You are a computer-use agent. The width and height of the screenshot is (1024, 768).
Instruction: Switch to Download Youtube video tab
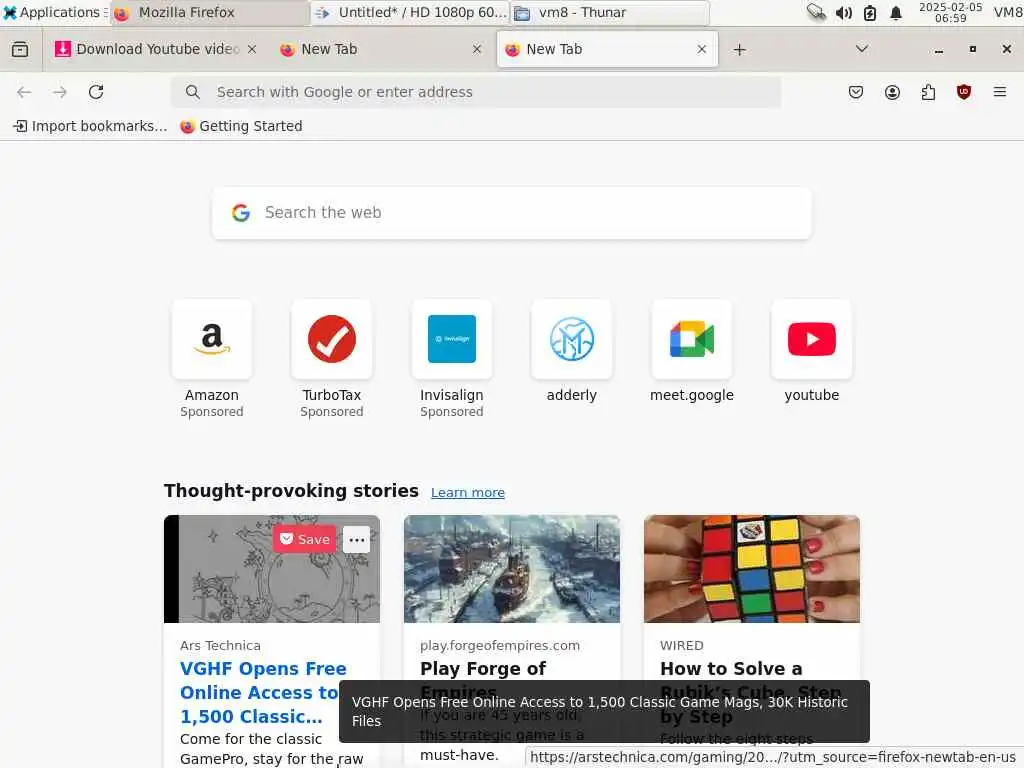point(155,49)
